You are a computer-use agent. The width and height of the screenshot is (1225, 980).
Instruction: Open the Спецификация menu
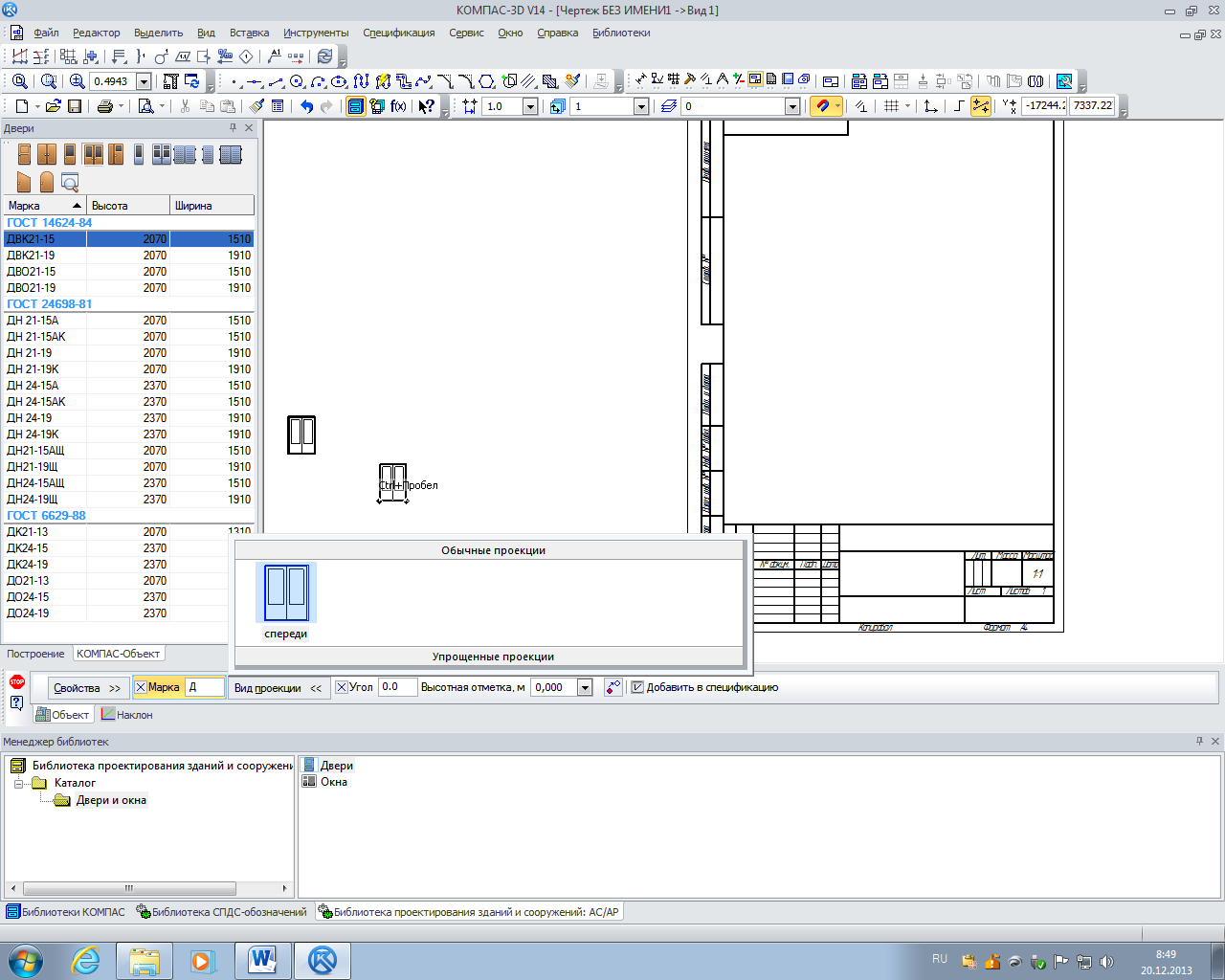[x=399, y=33]
